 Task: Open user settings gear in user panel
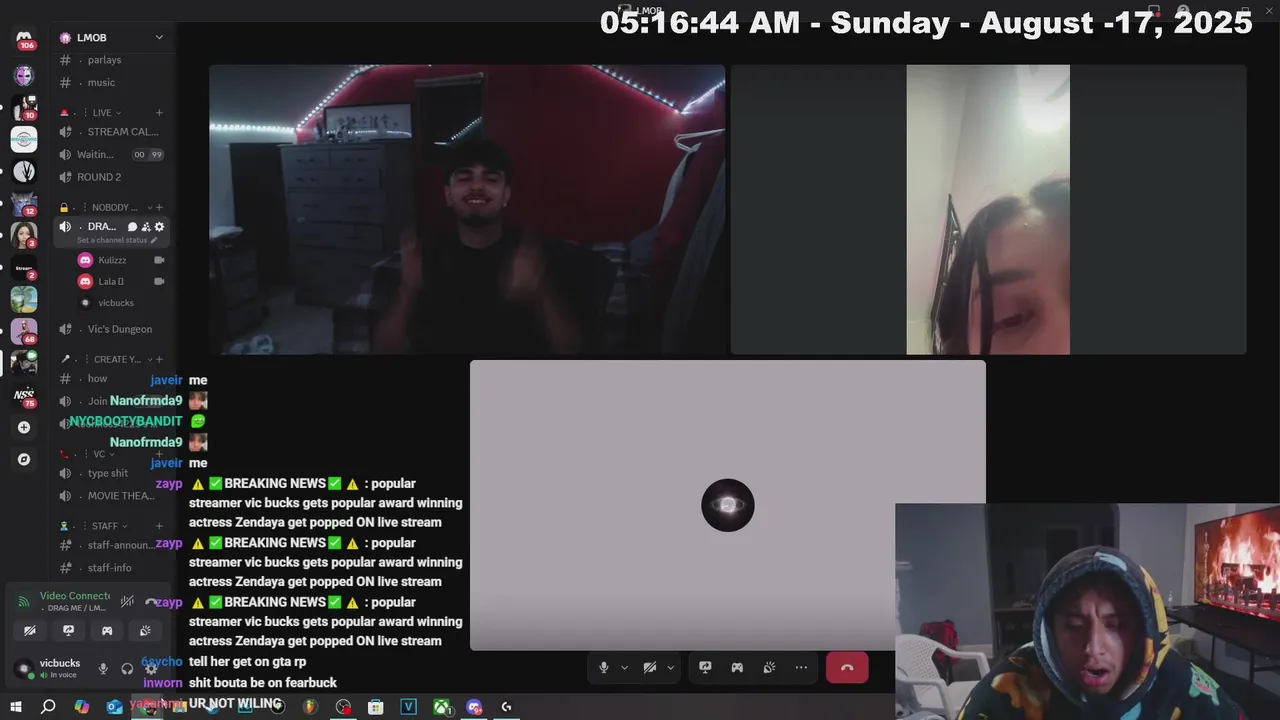(151, 668)
